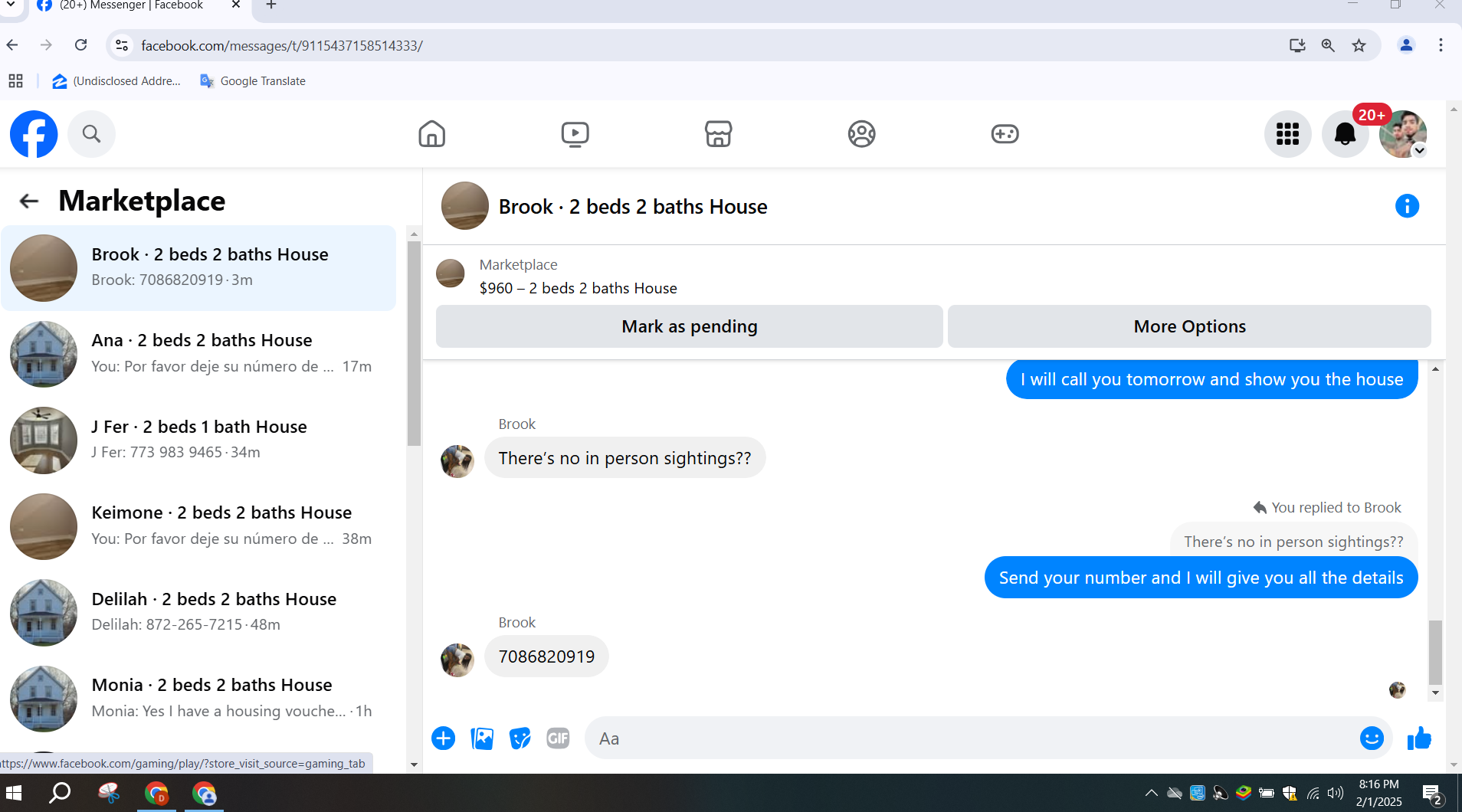Send a thumbs up like

[1419, 738]
